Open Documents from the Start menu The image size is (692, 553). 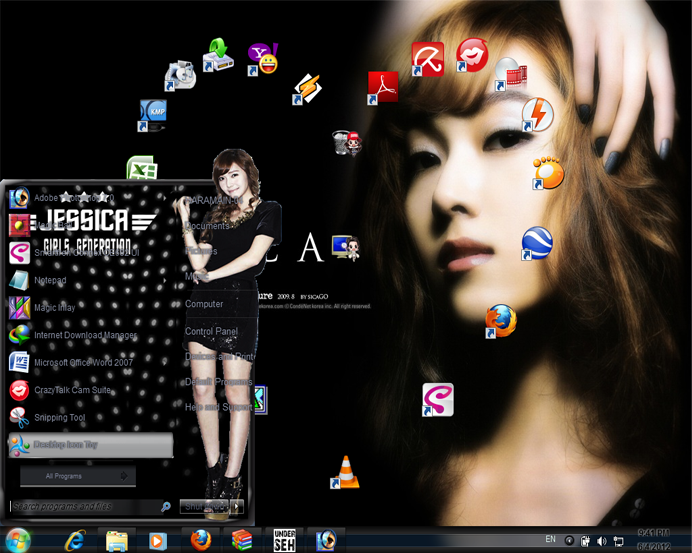click(x=207, y=226)
